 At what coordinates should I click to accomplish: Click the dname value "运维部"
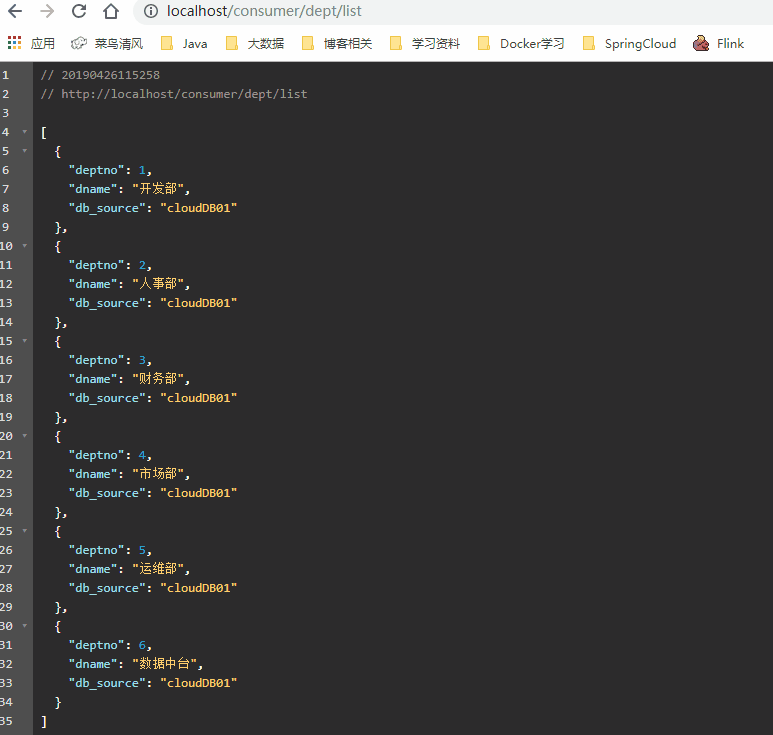[158, 569]
